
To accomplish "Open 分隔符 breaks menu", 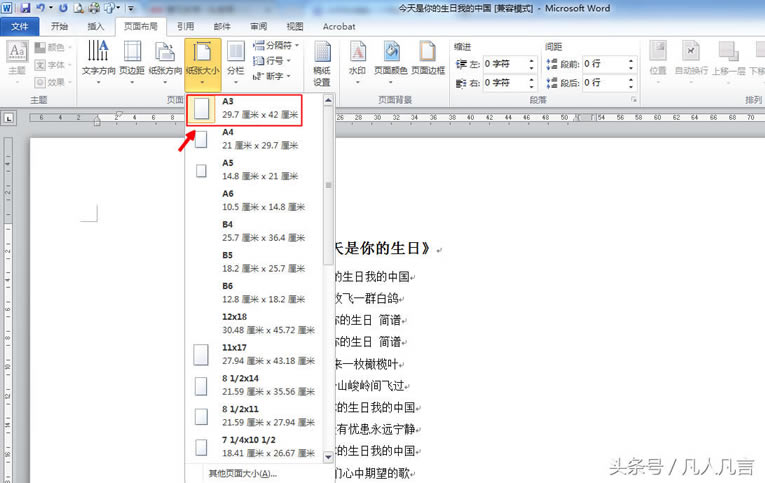I will point(276,45).
